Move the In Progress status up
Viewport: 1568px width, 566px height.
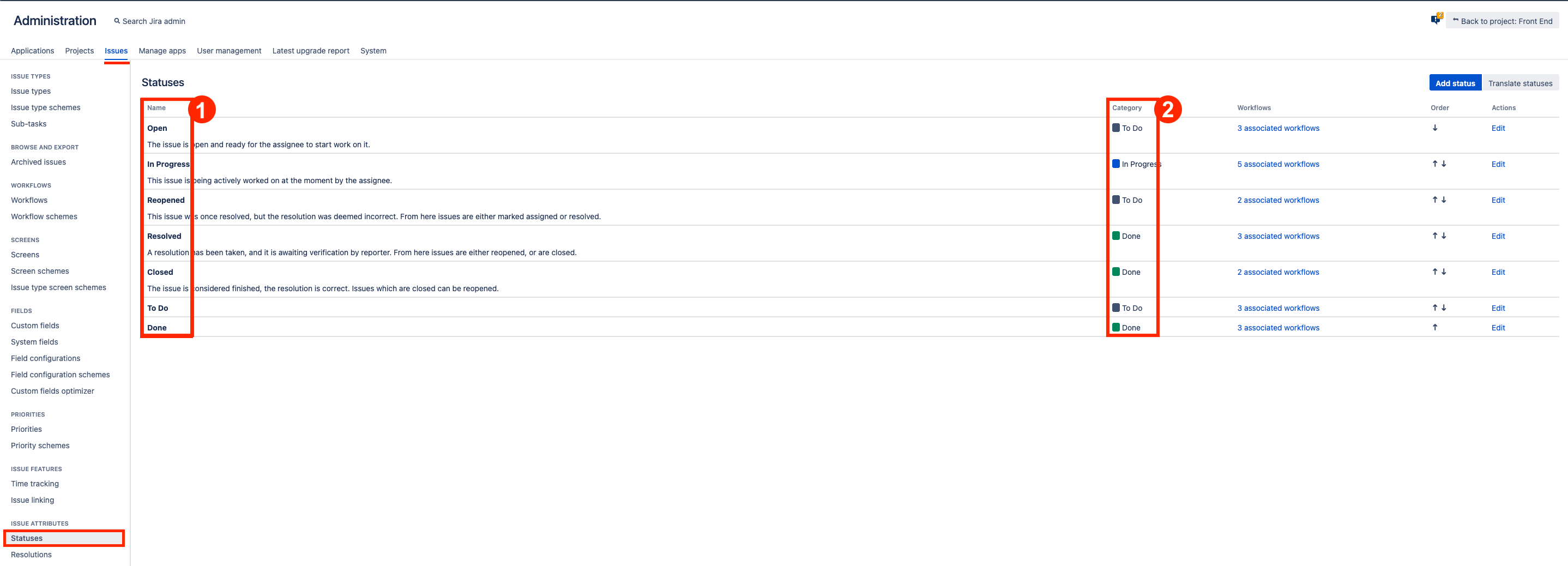coord(1434,164)
